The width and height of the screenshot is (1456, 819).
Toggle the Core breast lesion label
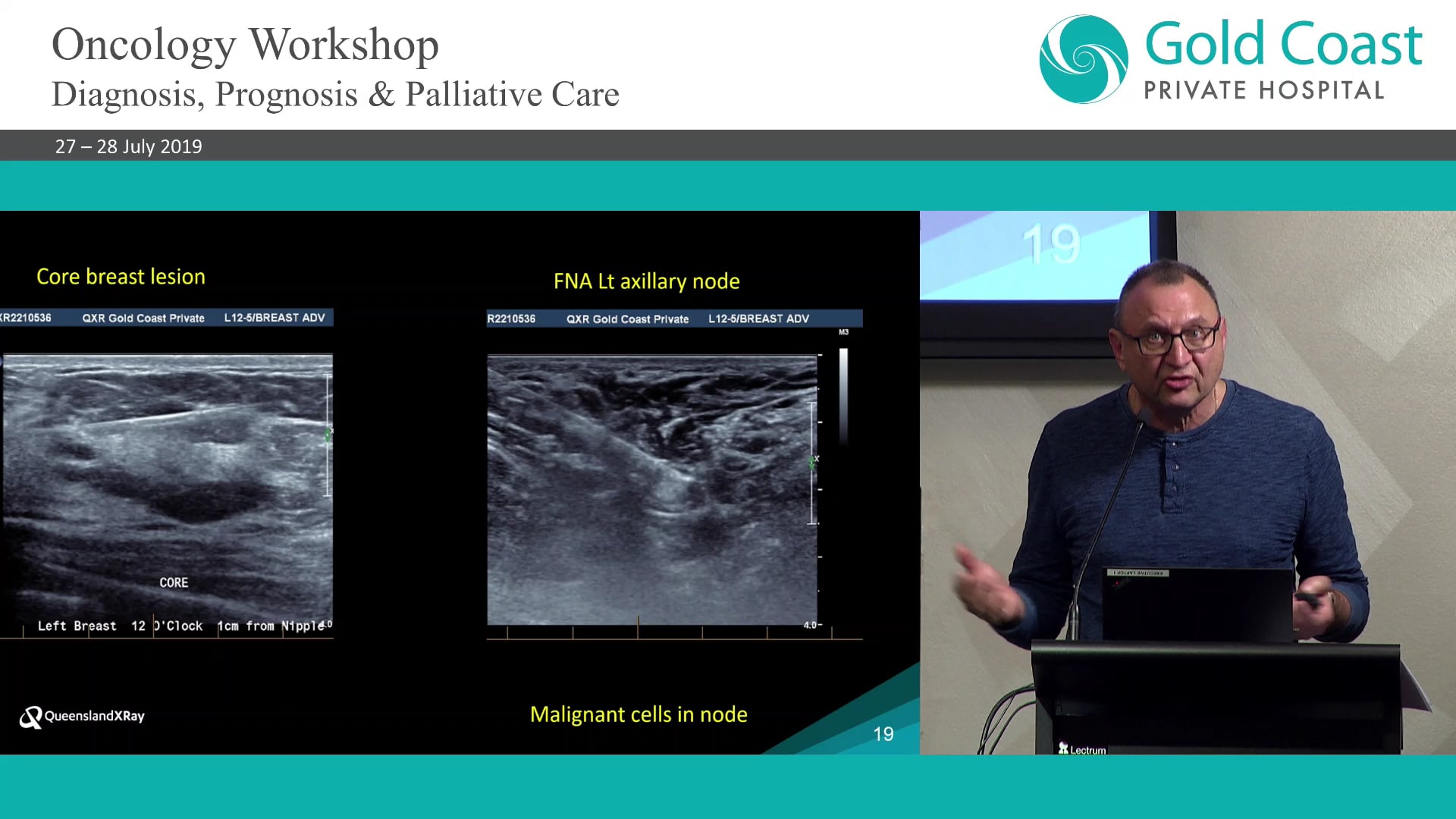(121, 276)
